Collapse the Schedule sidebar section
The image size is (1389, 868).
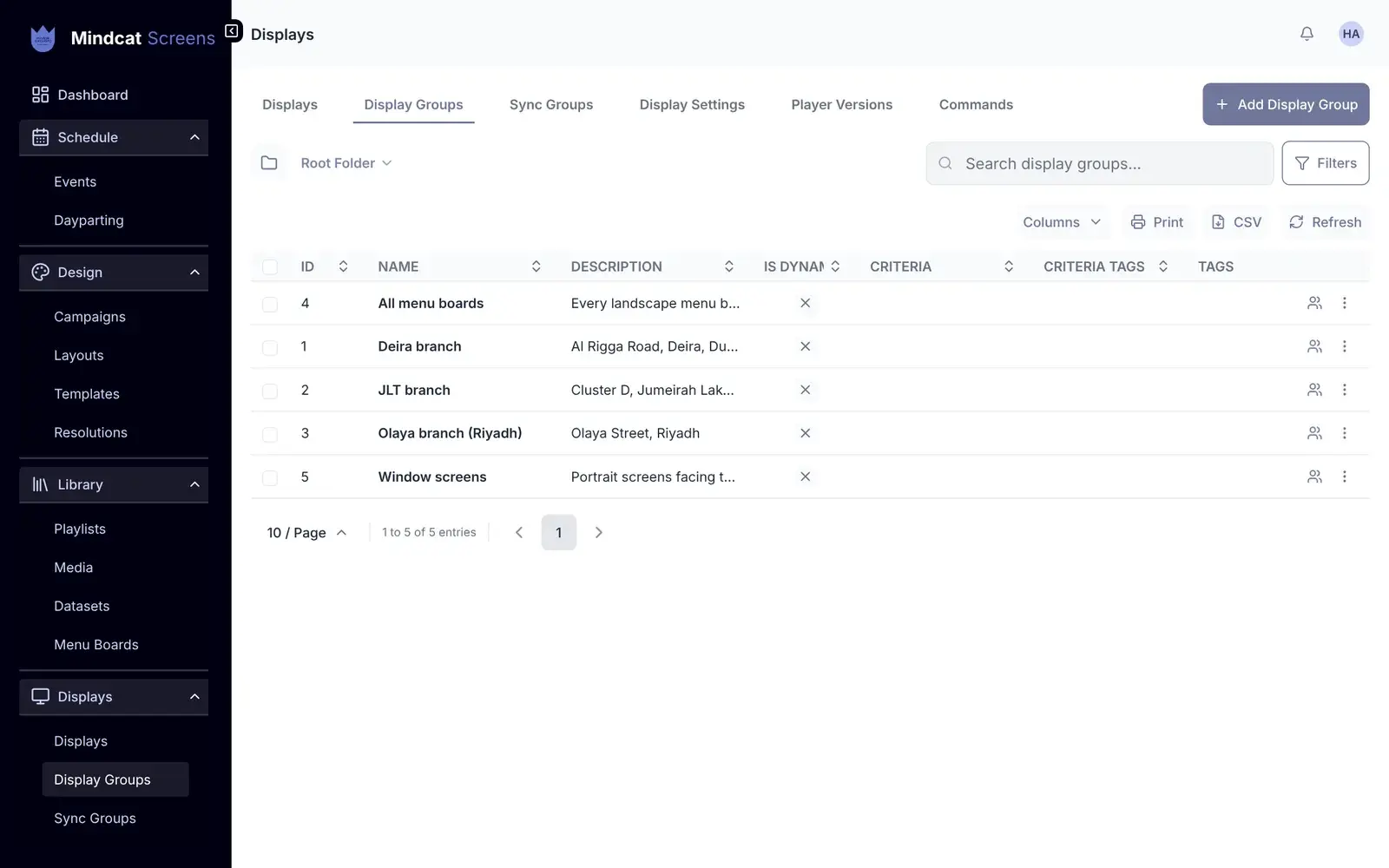(114, 137)
